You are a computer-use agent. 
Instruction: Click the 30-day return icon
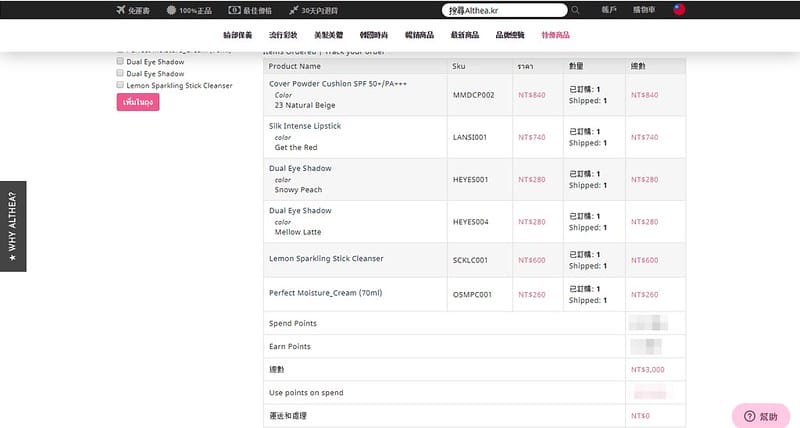tap(293, 10)
